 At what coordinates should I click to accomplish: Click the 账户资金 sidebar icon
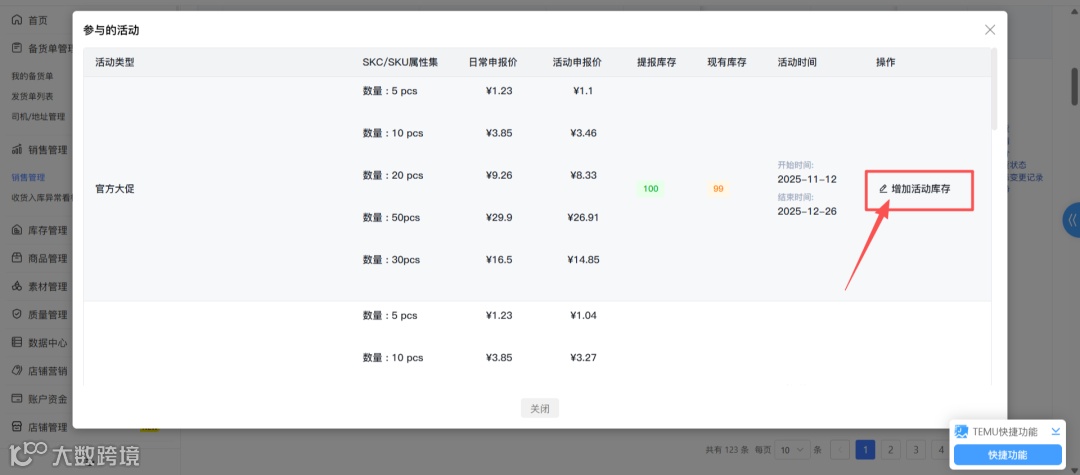click(x=17, y=399)
